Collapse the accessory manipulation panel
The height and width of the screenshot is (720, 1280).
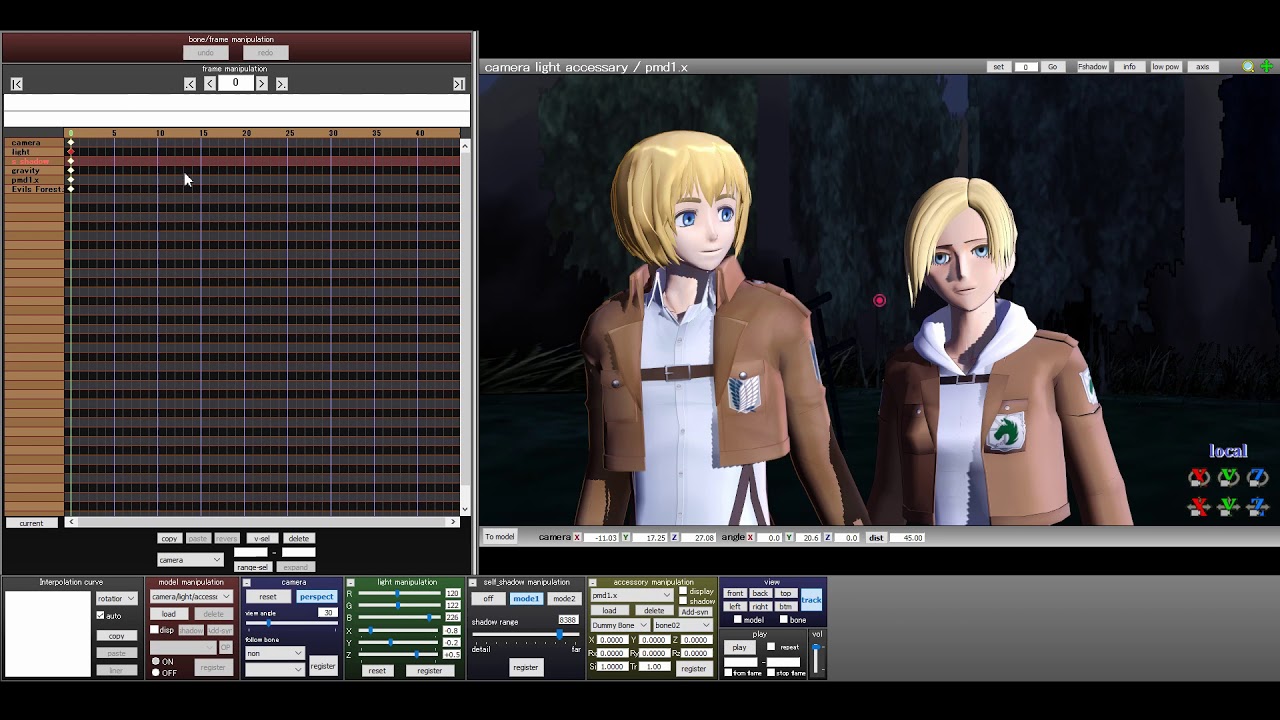[x=592, y=583]
